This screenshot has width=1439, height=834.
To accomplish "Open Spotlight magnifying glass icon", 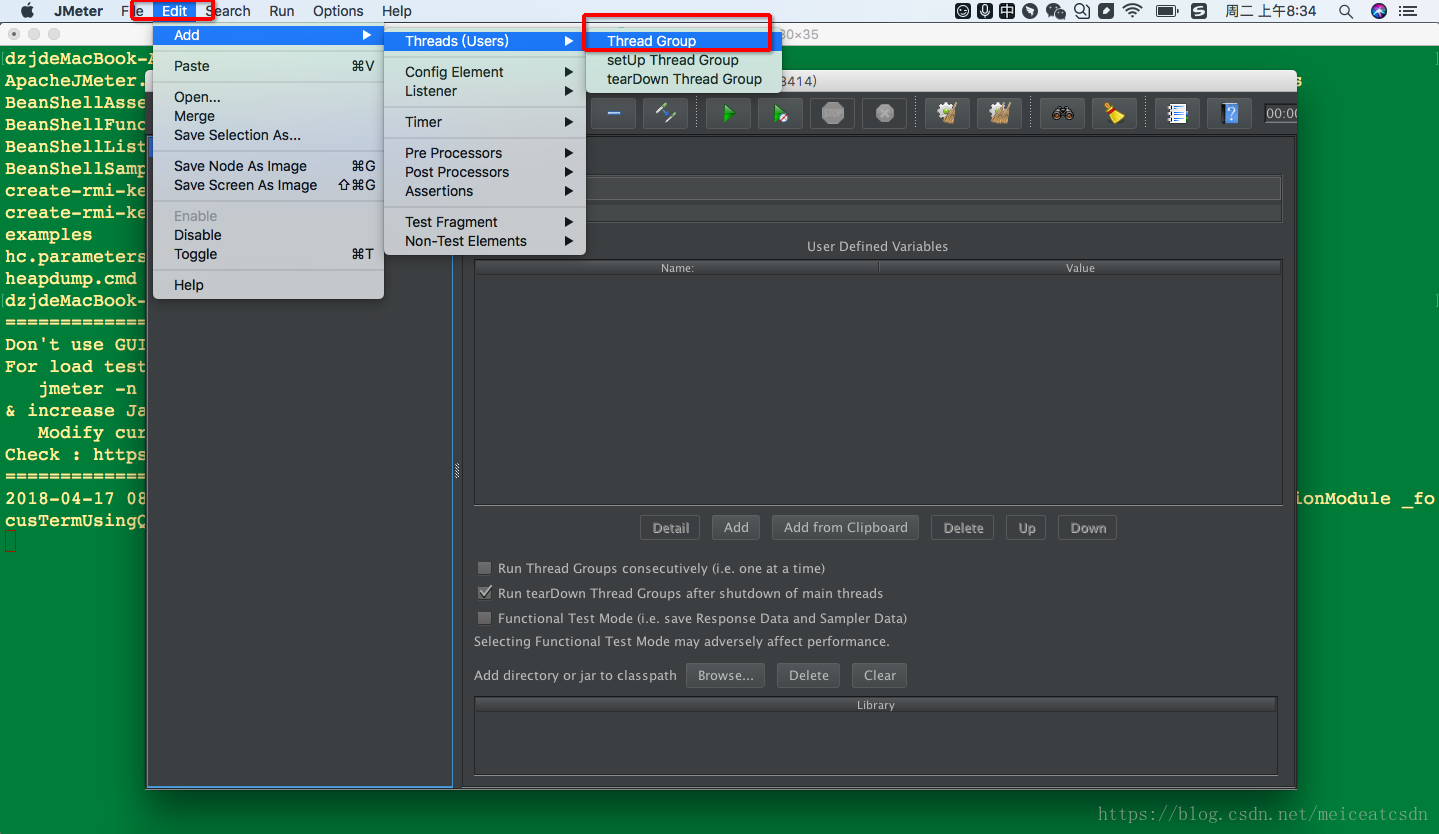I will click(x=1346, y=11).
